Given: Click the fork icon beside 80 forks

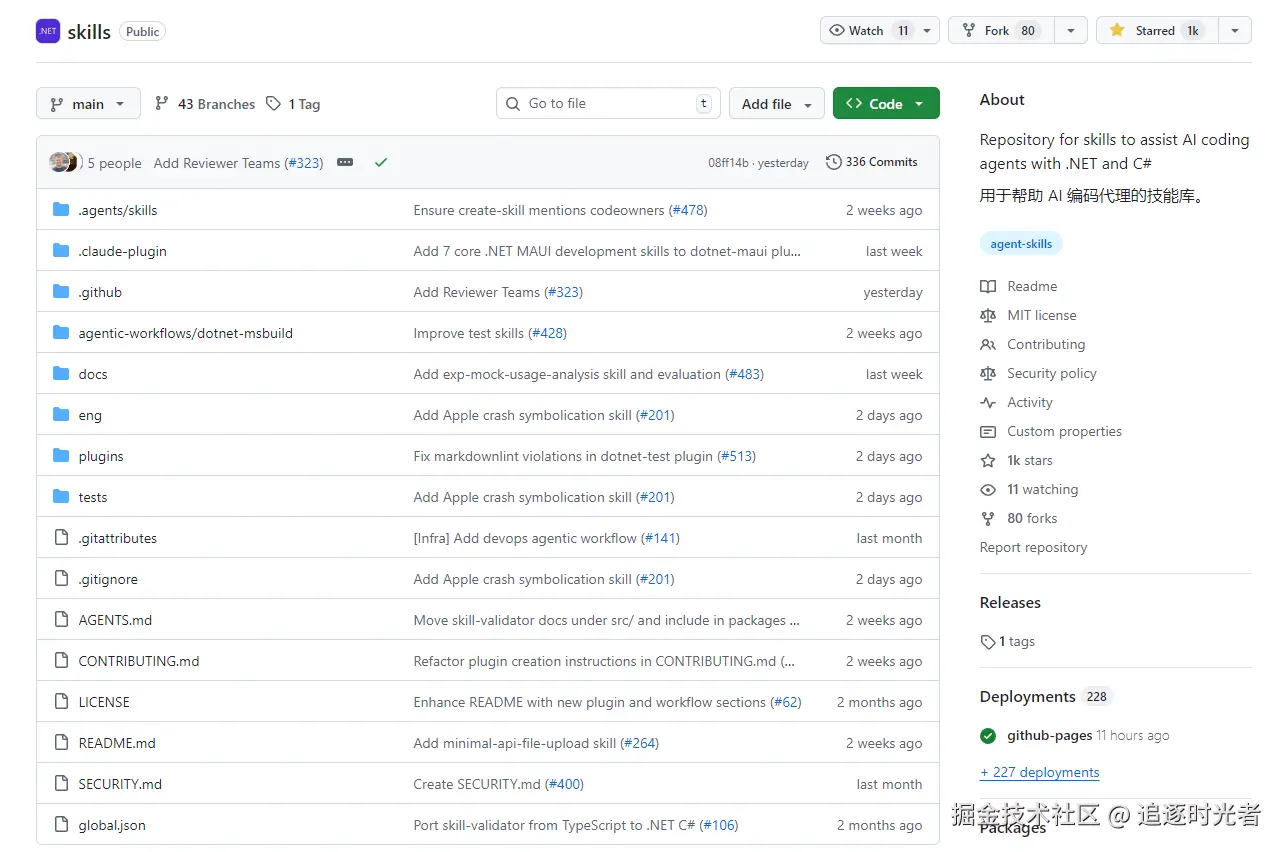Looking at the screenshot, I should 988,518.
